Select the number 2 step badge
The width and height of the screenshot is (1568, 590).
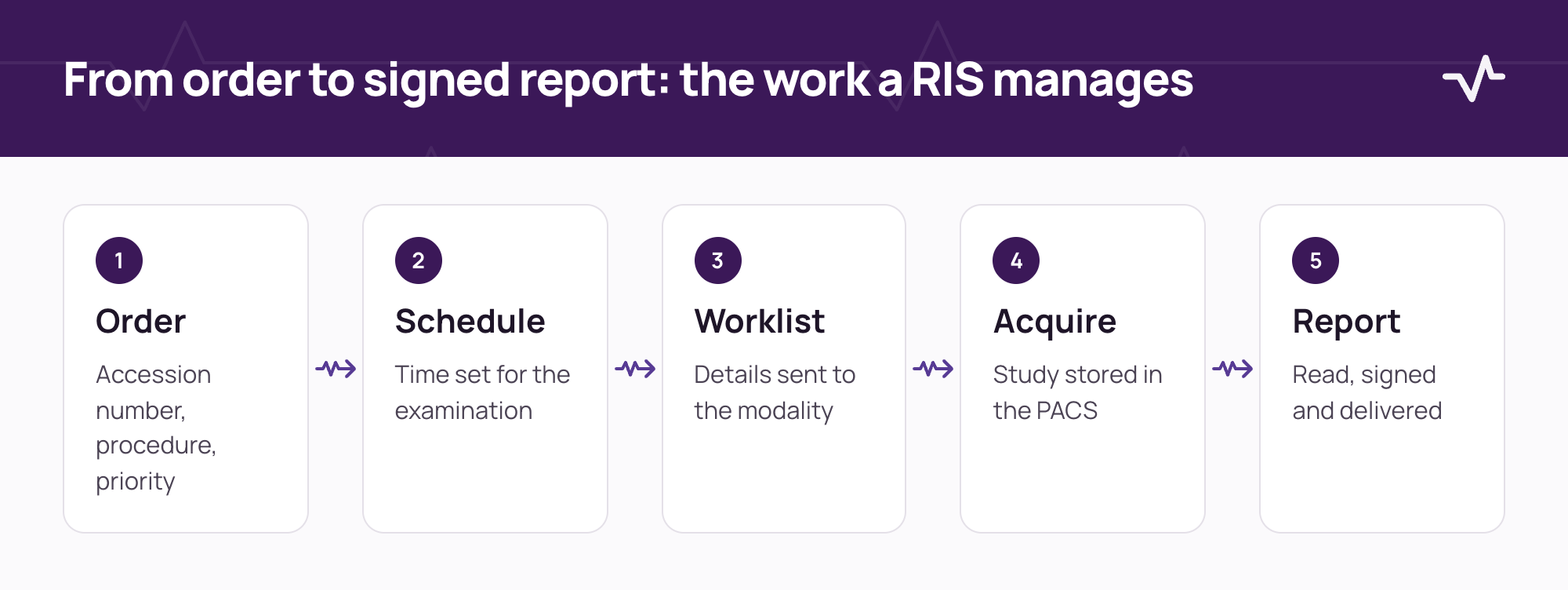[419, 260]
